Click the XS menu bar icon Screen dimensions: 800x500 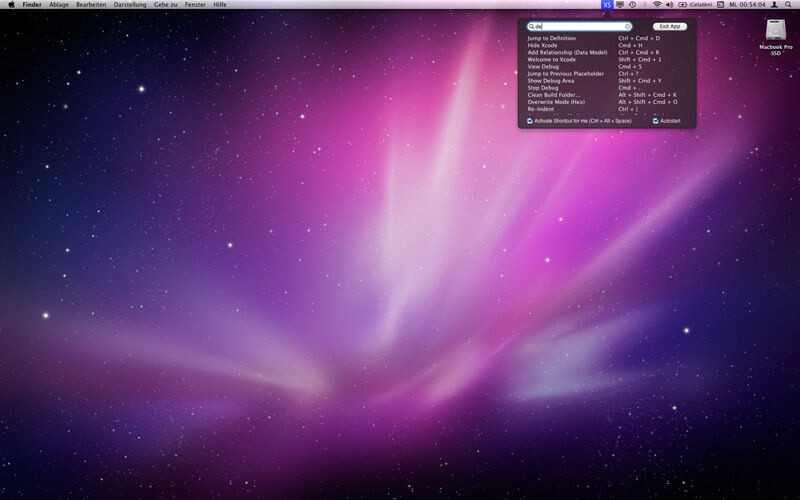coord(607,5)
